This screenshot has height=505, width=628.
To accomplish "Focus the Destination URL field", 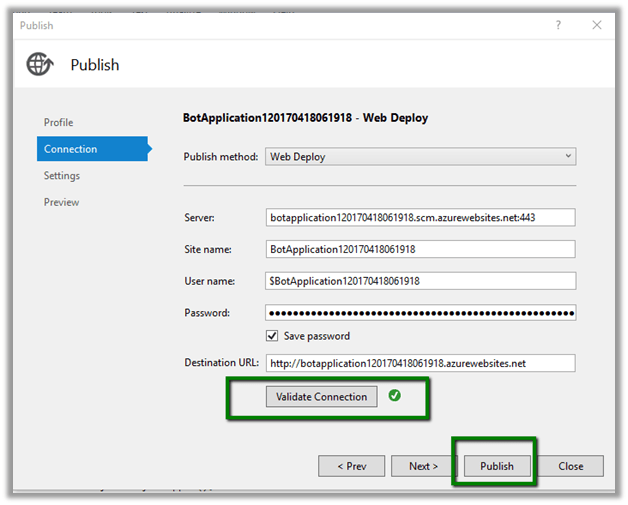I will (420, 363).
